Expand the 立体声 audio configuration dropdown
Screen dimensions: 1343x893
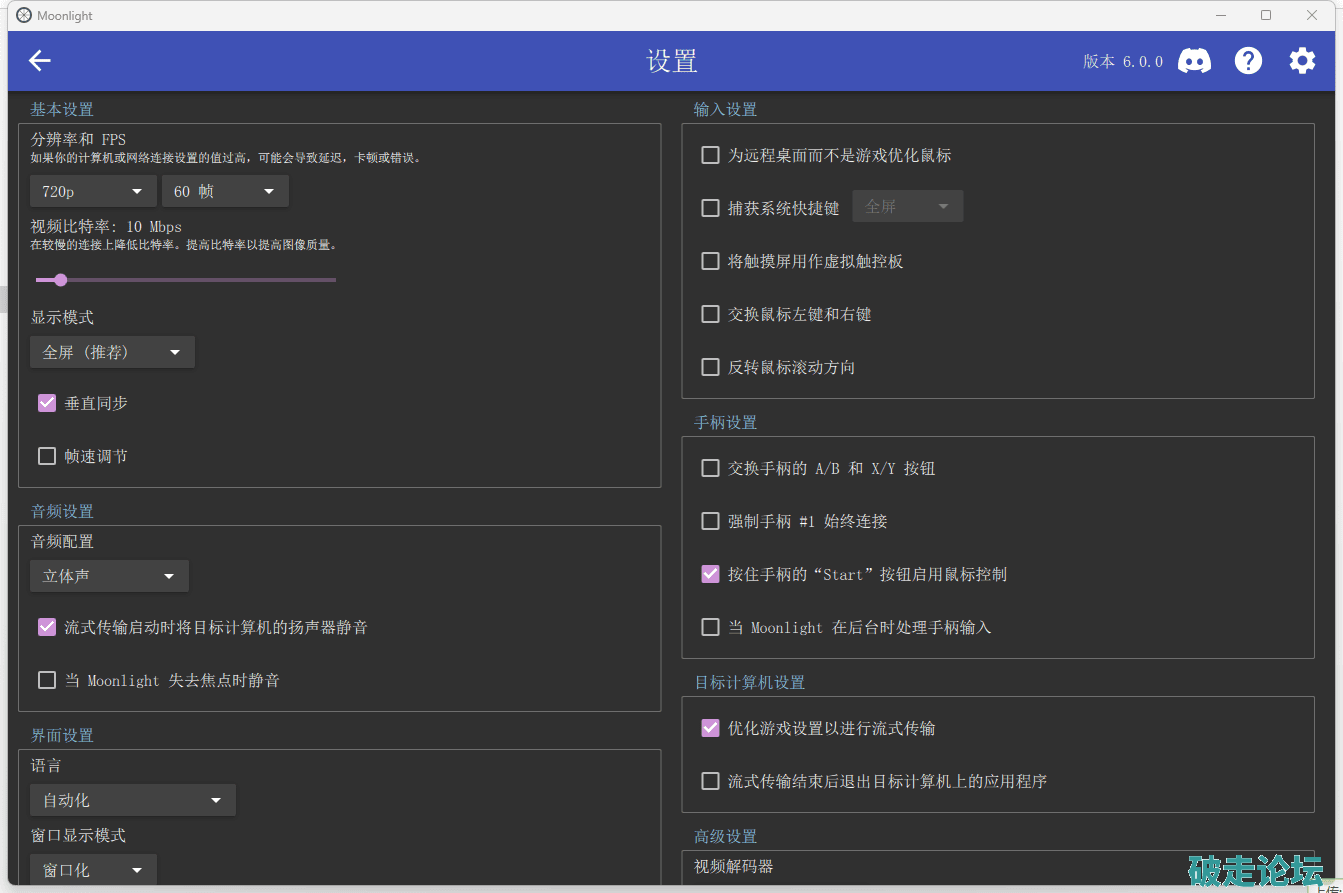click(x=109, y=576)
